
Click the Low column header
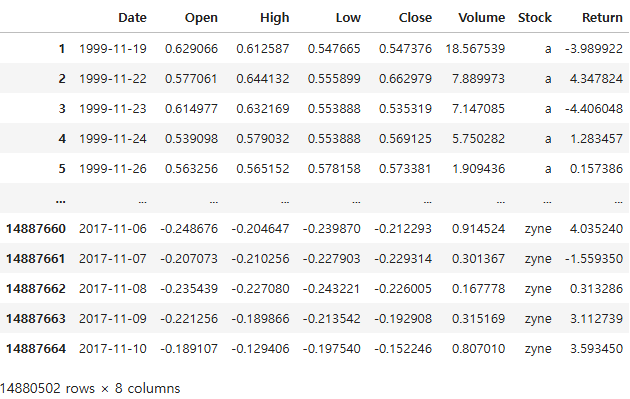click(x=348, y=18)
